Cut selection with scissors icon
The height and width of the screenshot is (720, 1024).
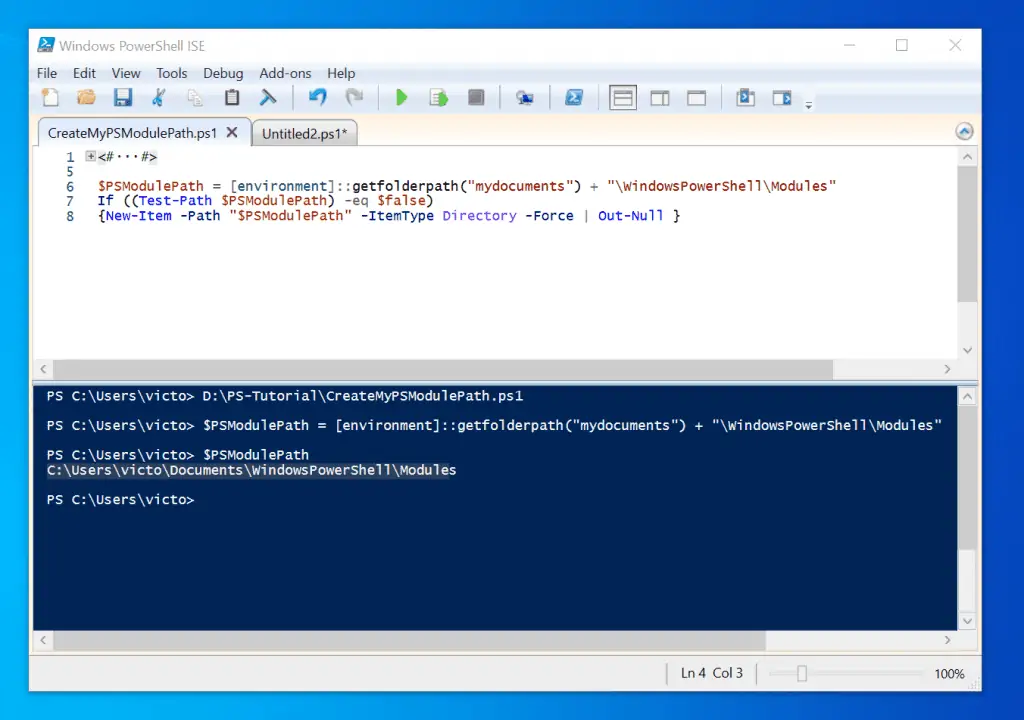(158, 98)
